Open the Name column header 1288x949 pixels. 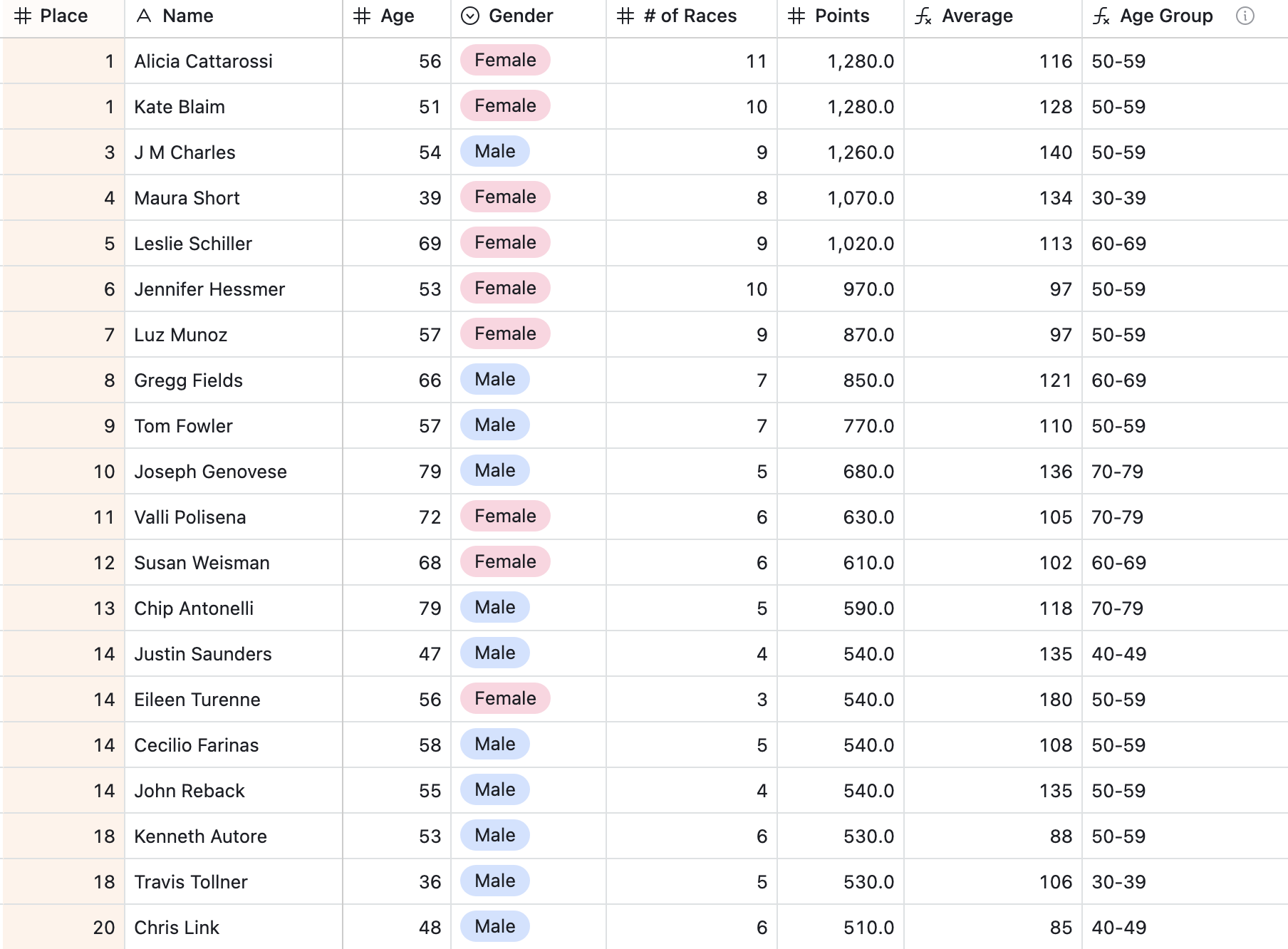pos(234,16)
